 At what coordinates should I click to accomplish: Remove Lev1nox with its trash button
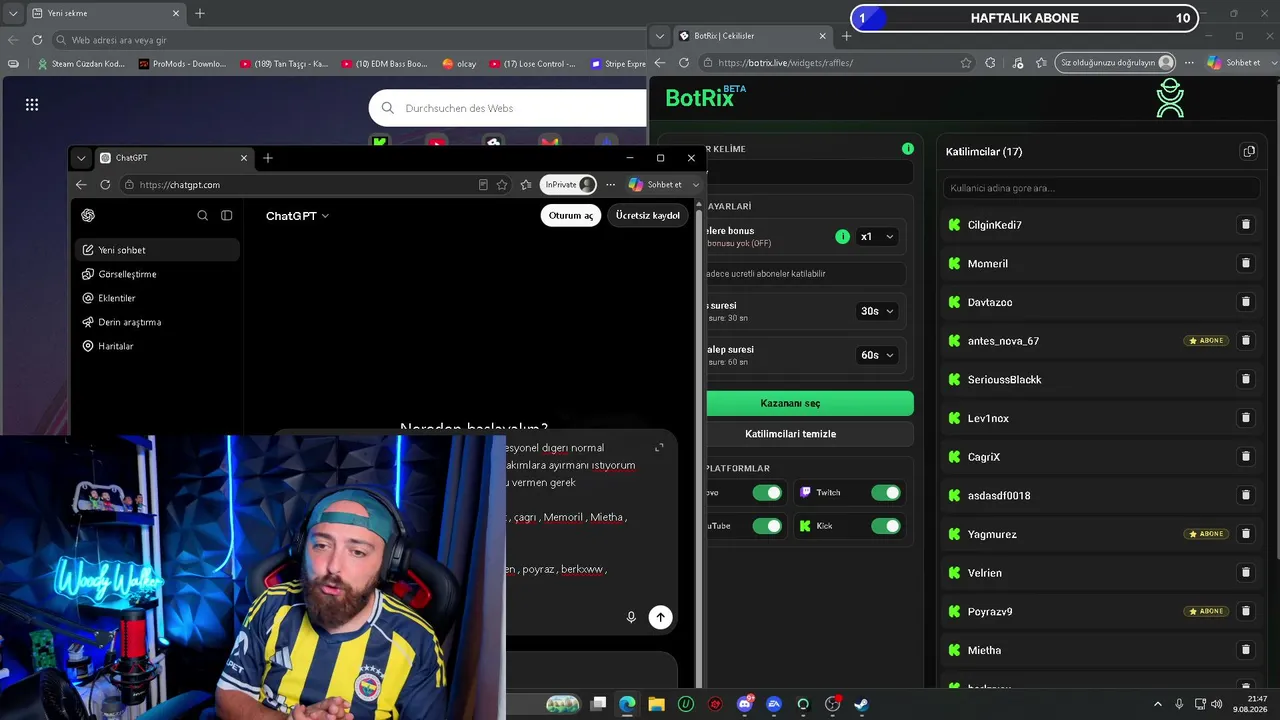tap(1245, 418)
